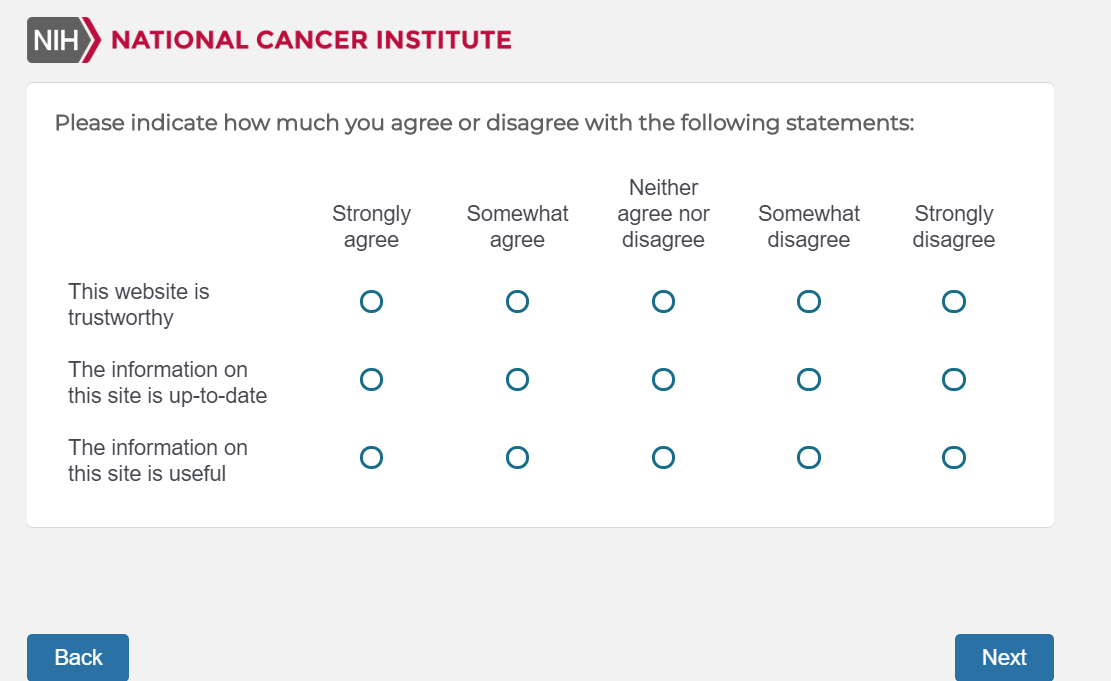1111x681 pixels.
Task: Mark Strongly disagree for website is trustworthy
Action: (954, 302)
